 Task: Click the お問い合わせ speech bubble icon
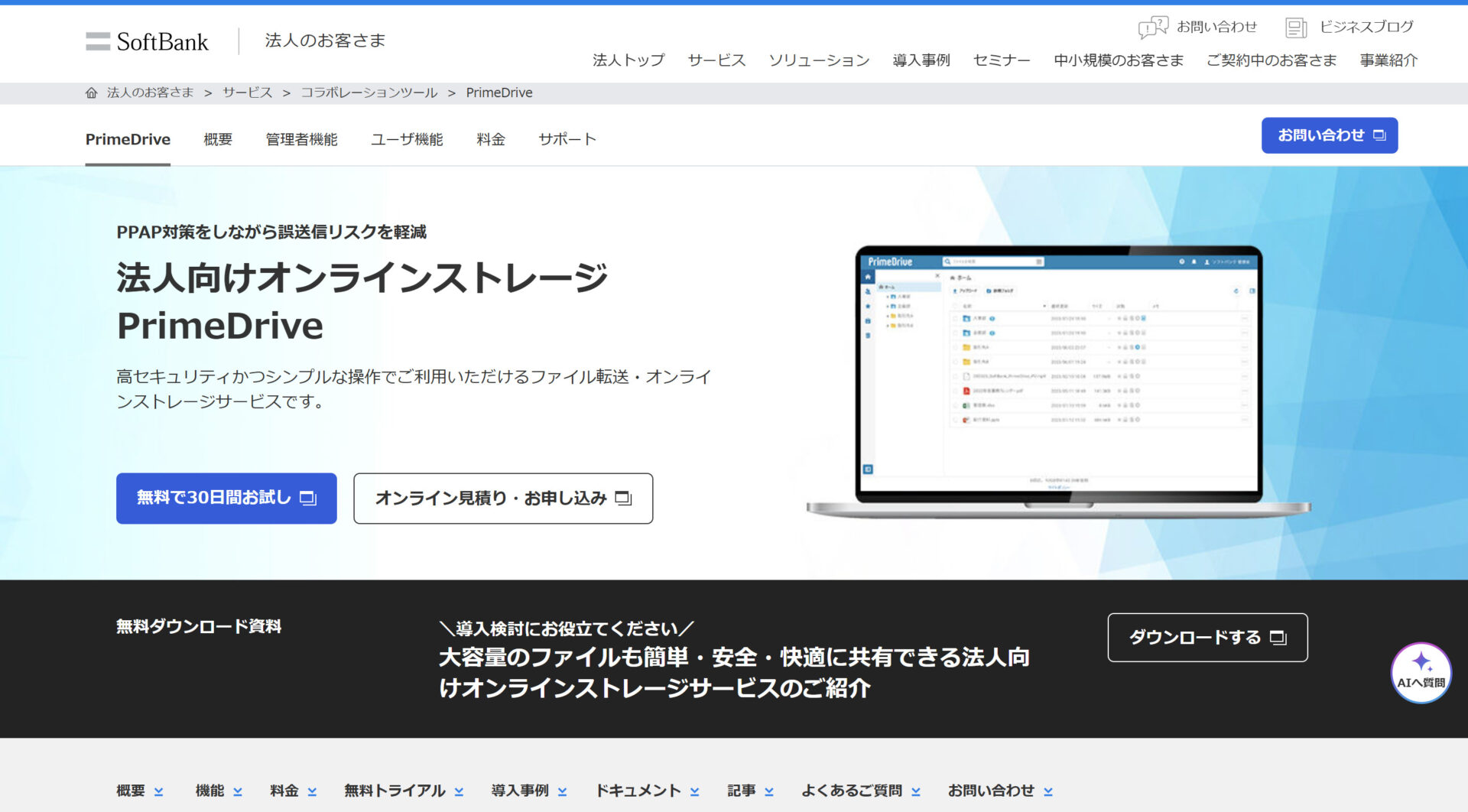(1152, 28)
